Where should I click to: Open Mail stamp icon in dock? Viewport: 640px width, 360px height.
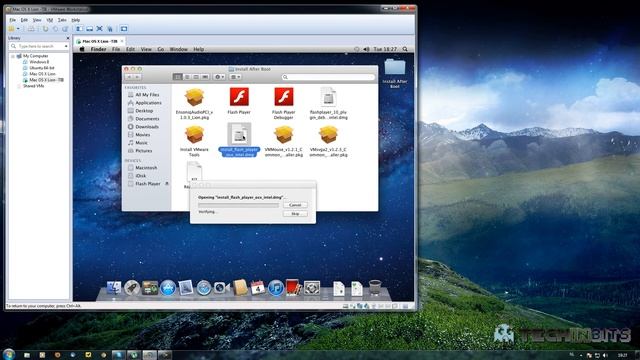[186, 288]
